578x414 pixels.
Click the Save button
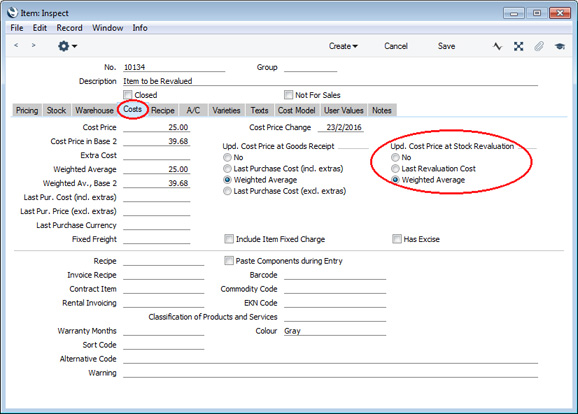point(446,46)
